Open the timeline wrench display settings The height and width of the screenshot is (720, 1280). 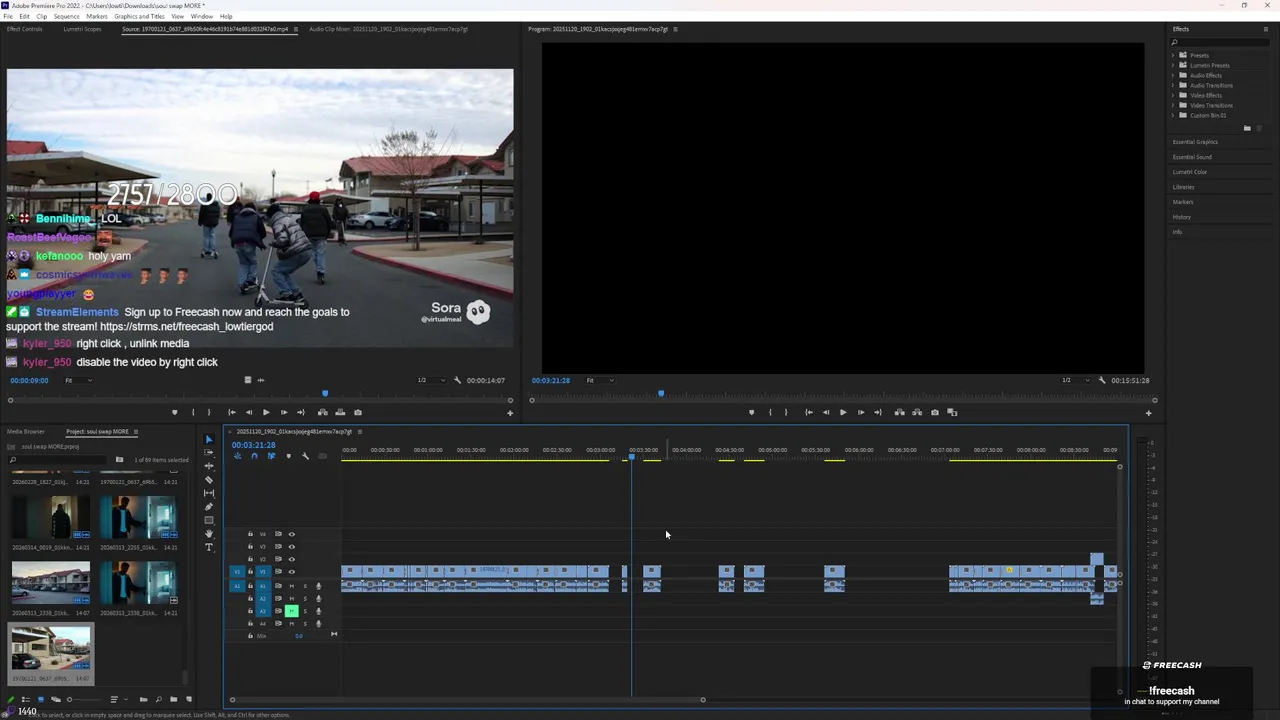pos(305,456)
